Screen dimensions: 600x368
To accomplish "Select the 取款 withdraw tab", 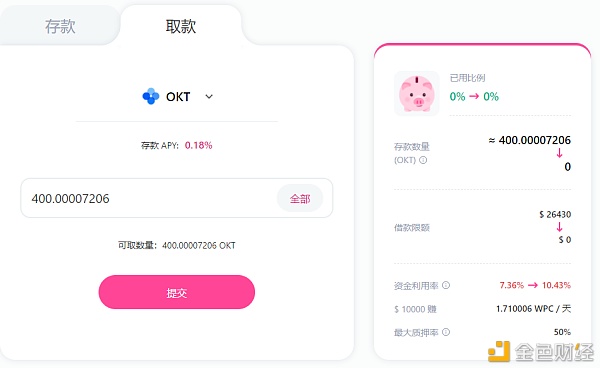I will 181,26.
